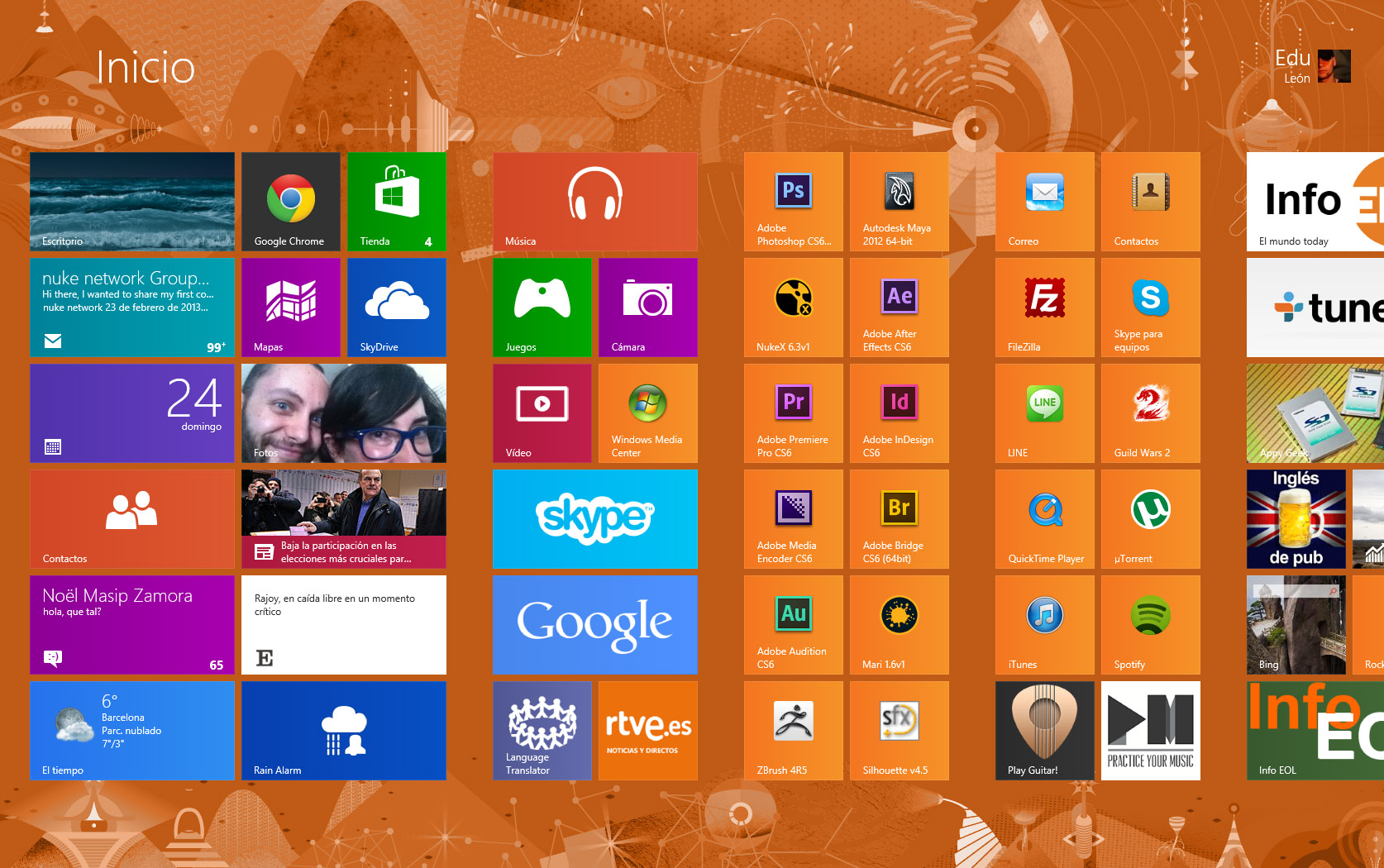Viewport: 1384px width, 868px height.
Task: Open the Correo mail tile
Action: click(1044, 202)
